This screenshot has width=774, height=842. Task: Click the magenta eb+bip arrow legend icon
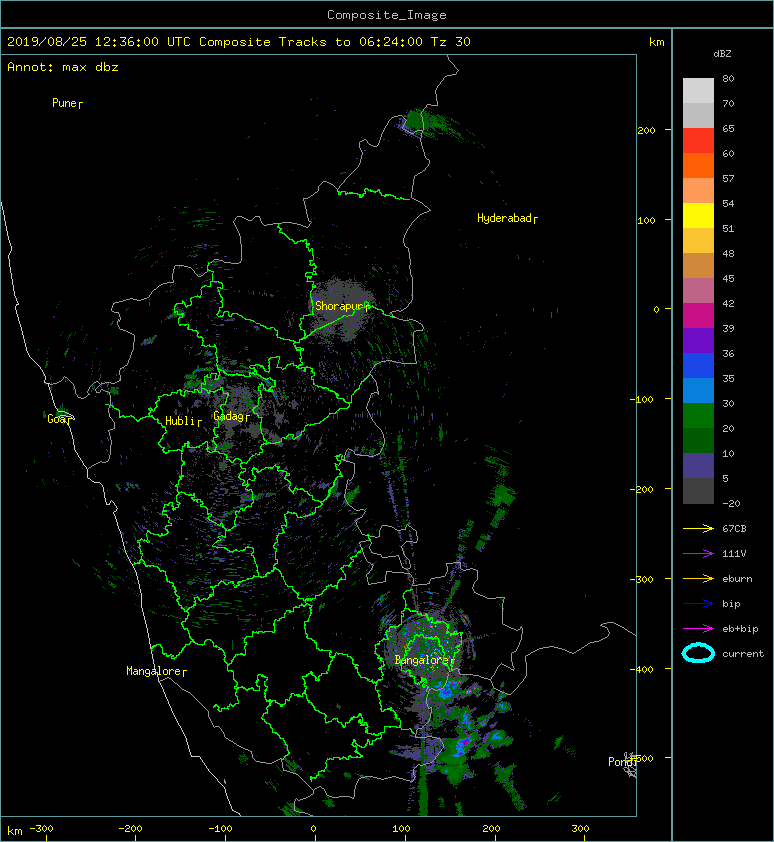698,628
